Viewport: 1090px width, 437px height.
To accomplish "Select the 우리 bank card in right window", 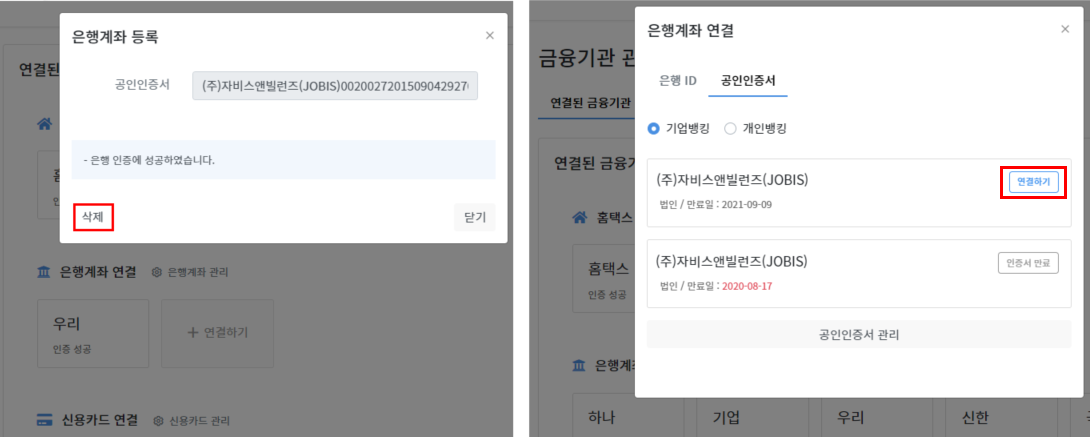I will [x=877, y=415].
